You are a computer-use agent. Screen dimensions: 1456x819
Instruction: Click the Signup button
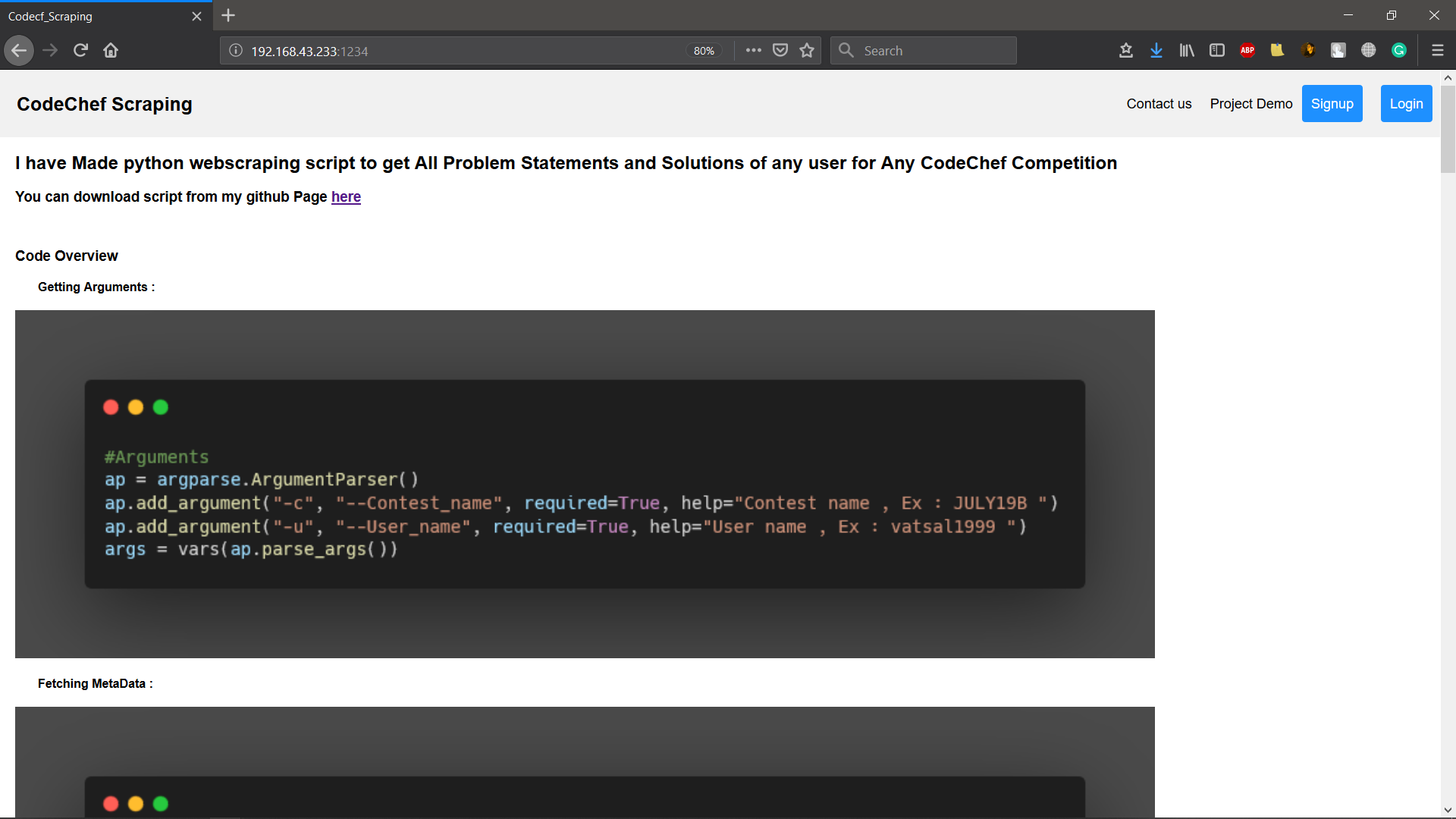pos(1332,104)
